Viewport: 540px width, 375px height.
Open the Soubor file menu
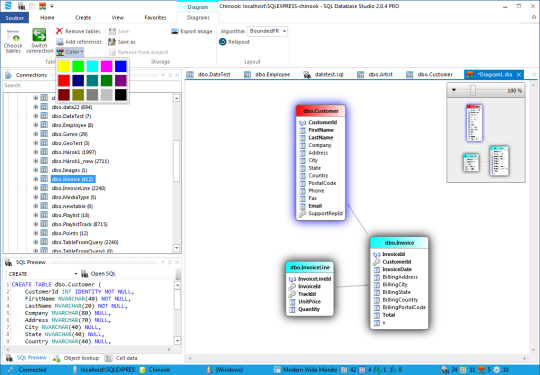click(x=14, y=18)
